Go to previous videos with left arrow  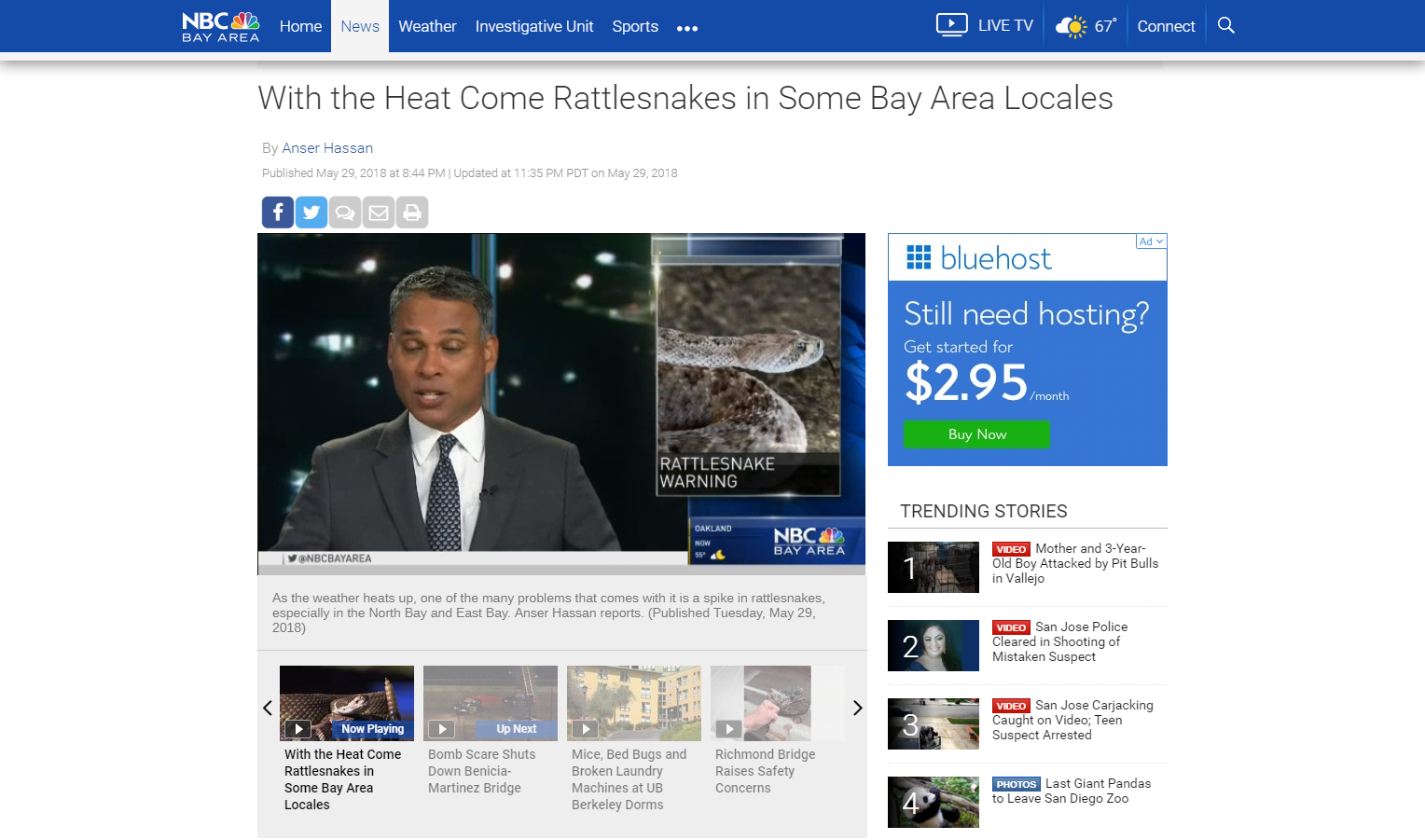coord(268,708)
